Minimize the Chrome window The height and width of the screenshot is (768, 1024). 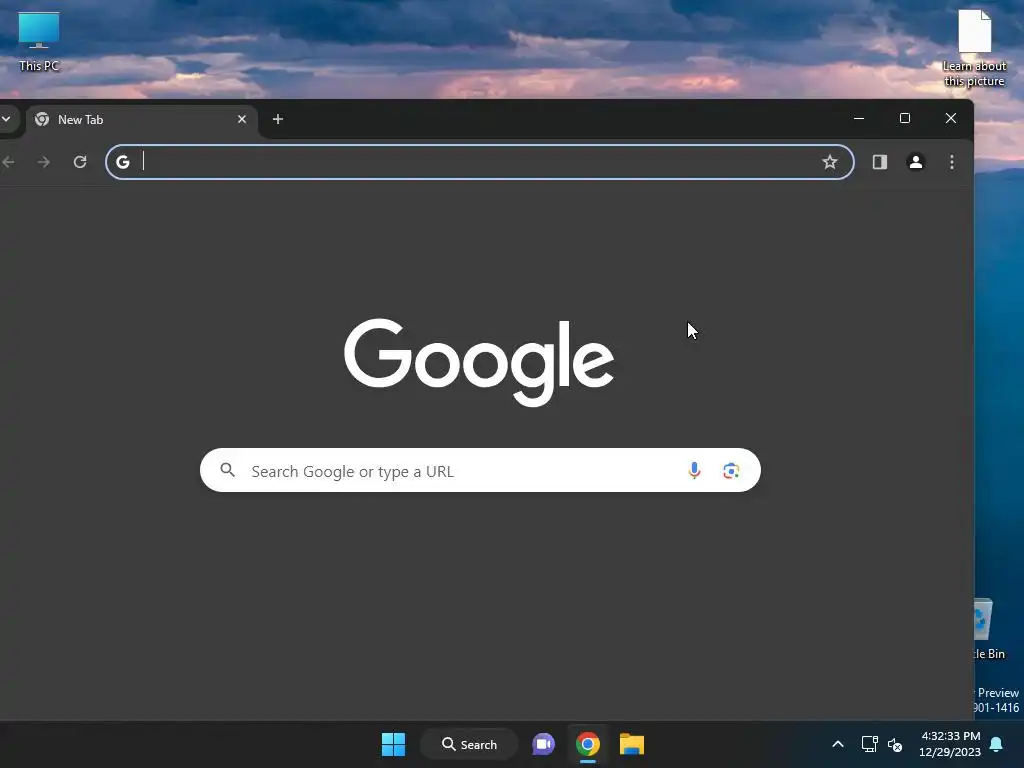point(859,118)
